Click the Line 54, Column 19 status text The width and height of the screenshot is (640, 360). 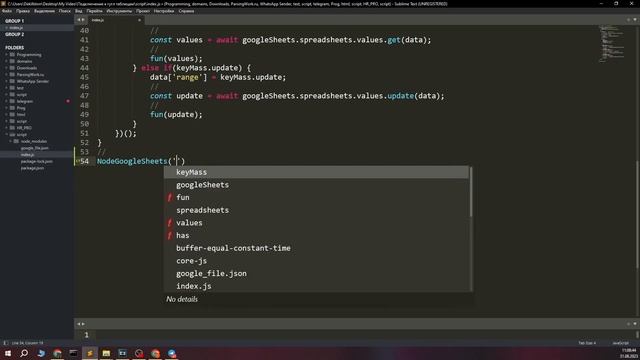tap(27, 343)
